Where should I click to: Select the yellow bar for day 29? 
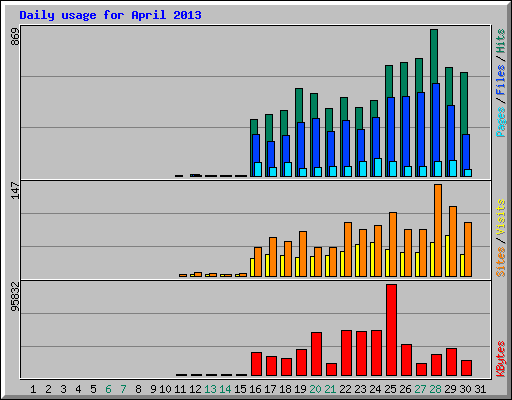(x=447, y=256)
